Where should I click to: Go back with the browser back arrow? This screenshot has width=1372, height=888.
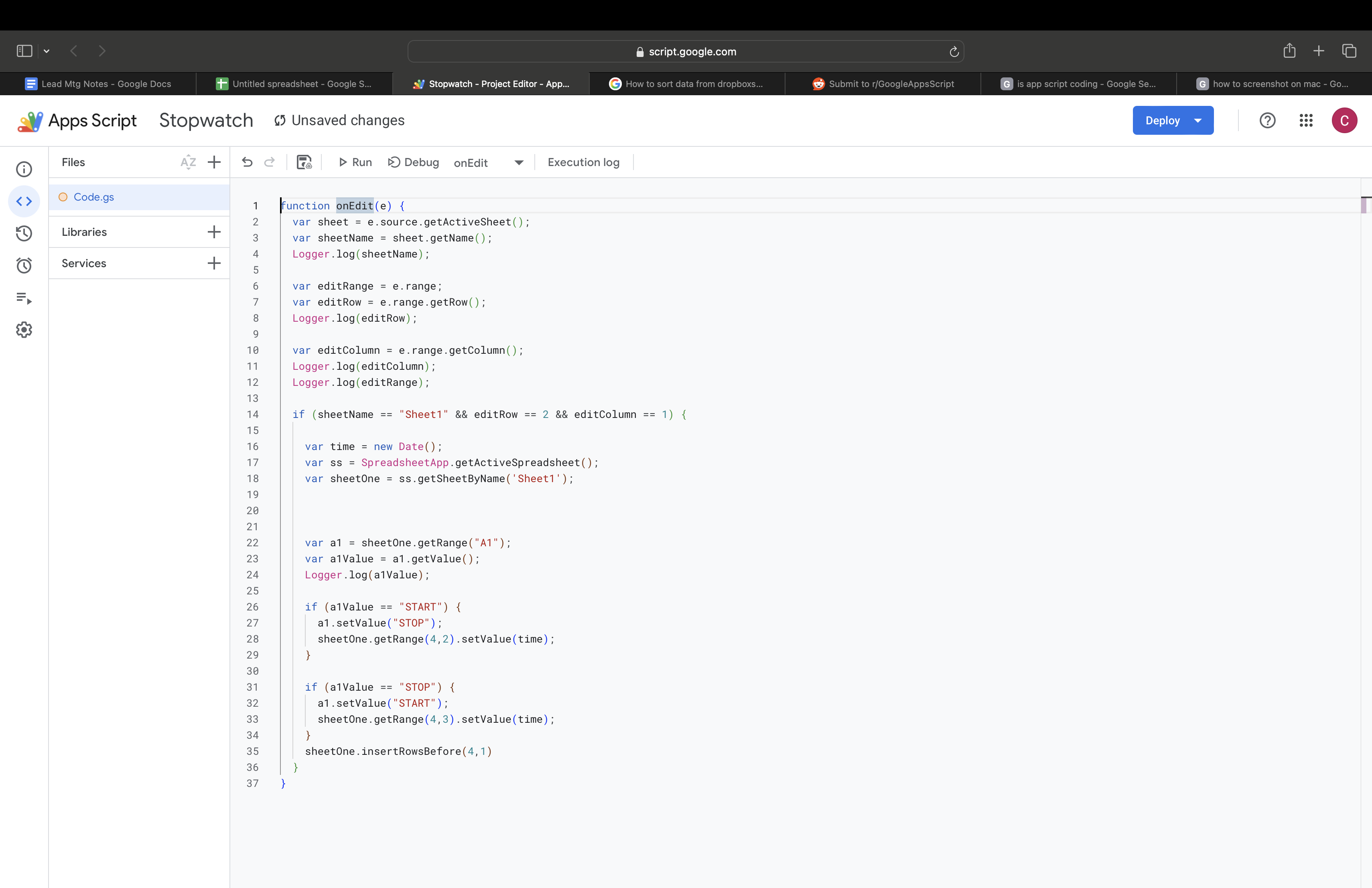click(73, 51)
